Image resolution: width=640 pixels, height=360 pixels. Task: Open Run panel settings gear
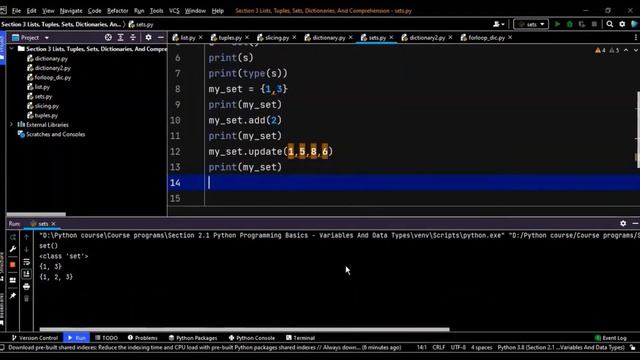(623, 223)
